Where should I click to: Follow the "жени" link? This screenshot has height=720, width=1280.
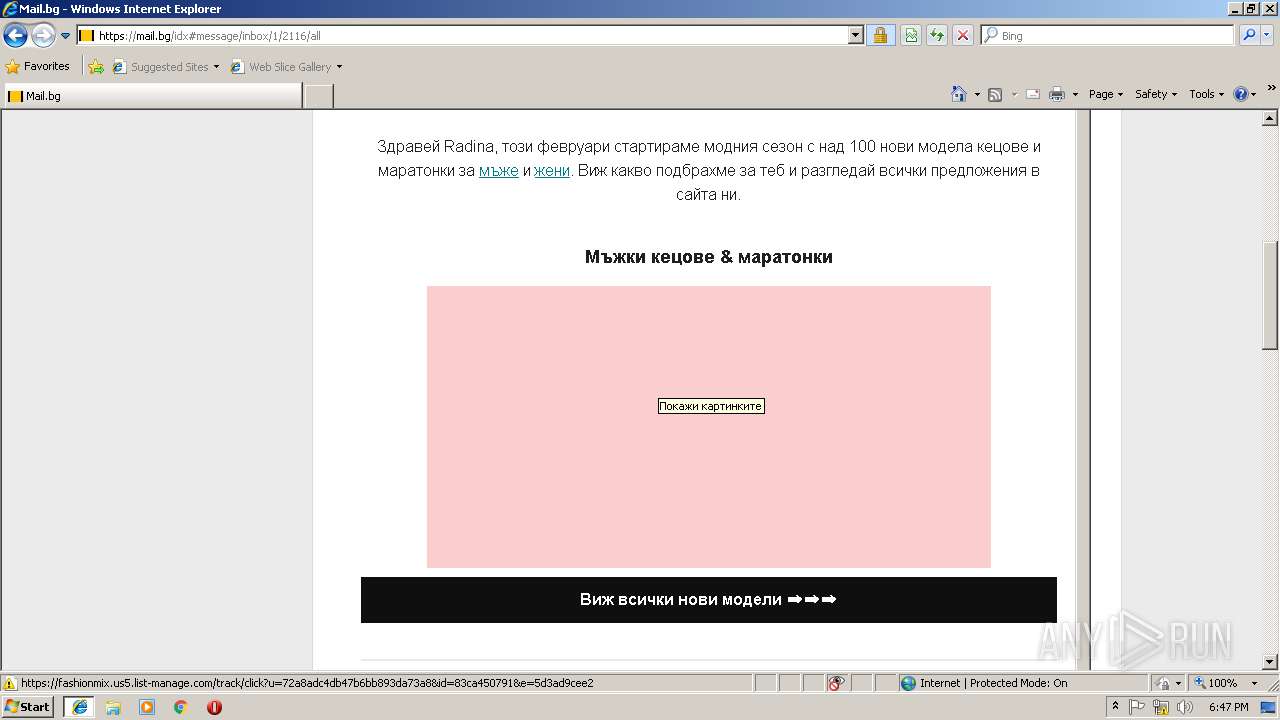pos(552,171)
